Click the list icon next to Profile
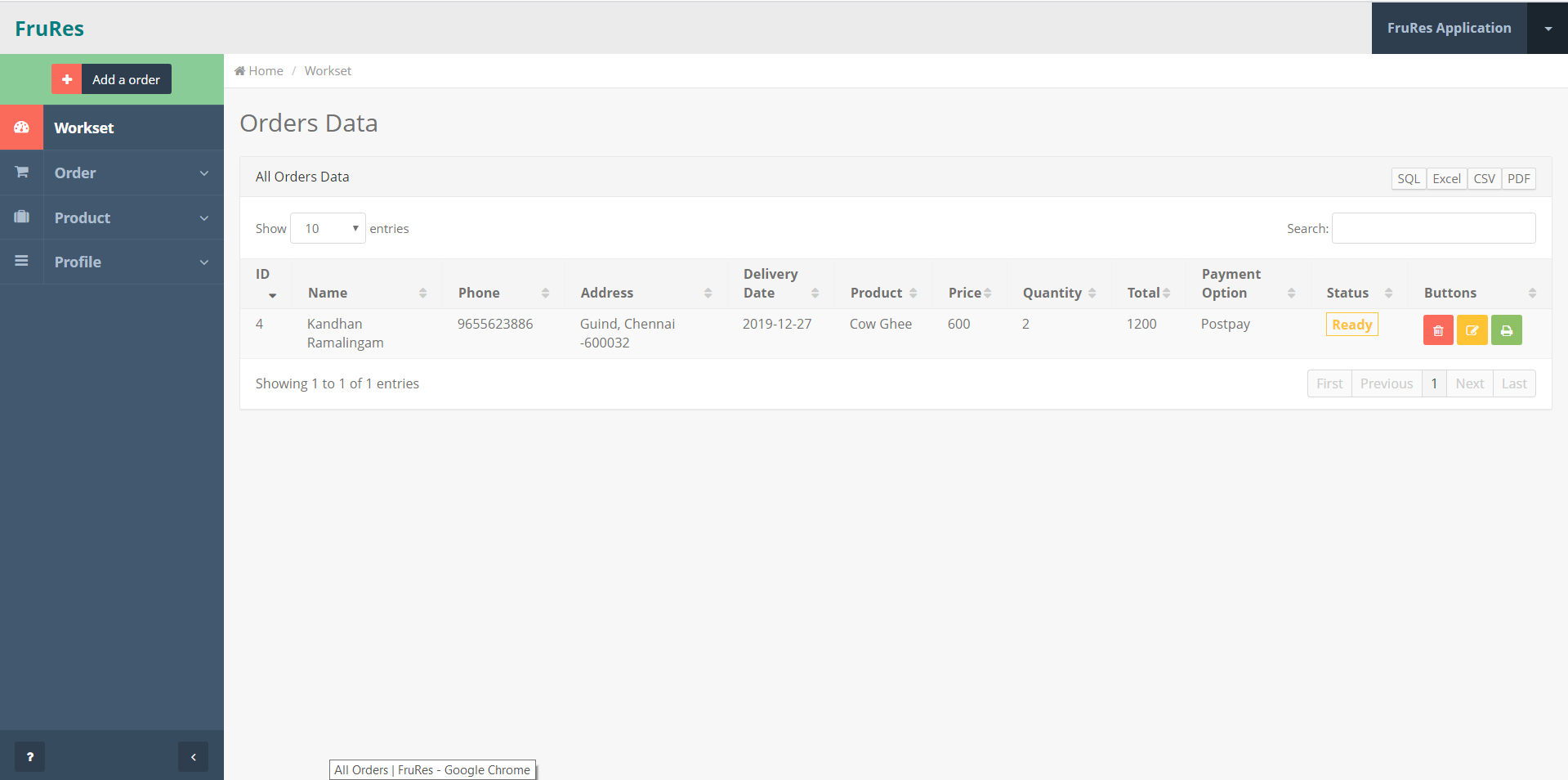Screen dimensions: 1568x780 coord(21,261)
